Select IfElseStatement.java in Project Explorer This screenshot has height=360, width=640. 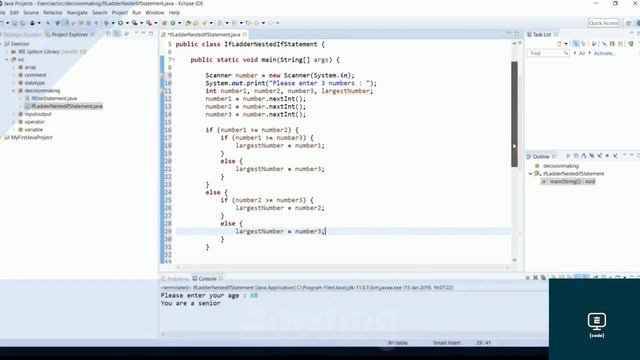(x=54, y=99)
